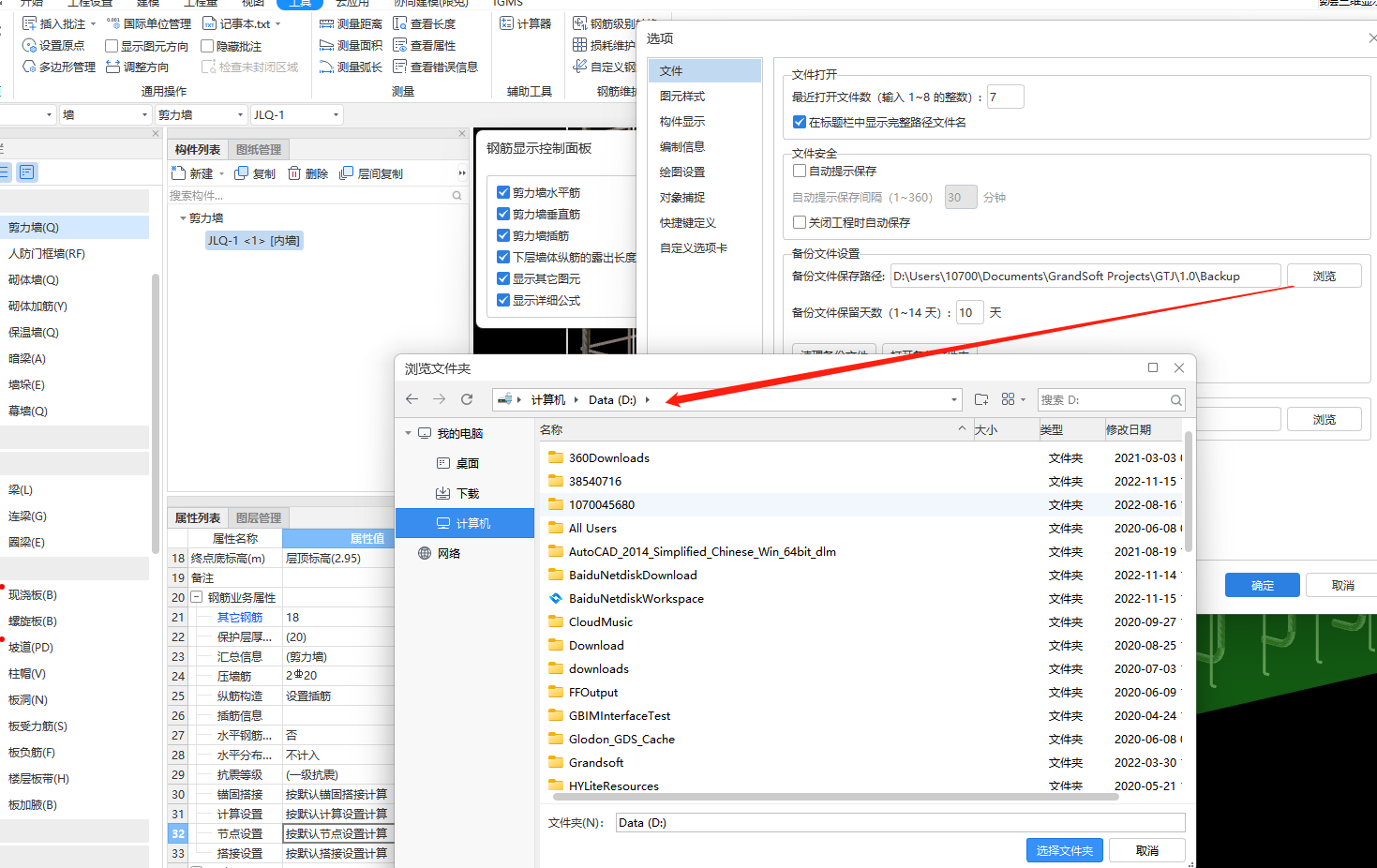1377x868 pixels.
Task: Click the 插入批注 (insert annotation) icon
Action: (29, 23)
